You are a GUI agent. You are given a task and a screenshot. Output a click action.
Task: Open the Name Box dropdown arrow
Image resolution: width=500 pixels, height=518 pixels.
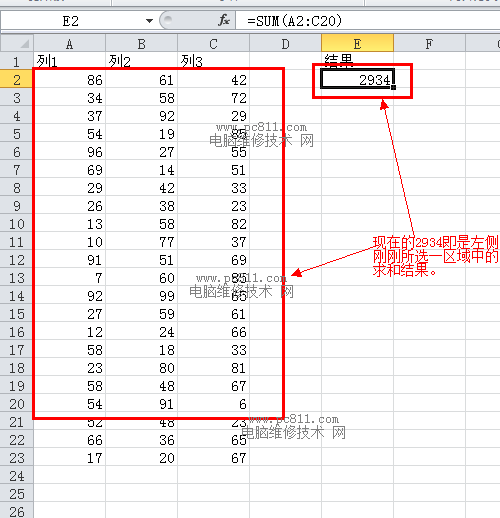[150, 21]
